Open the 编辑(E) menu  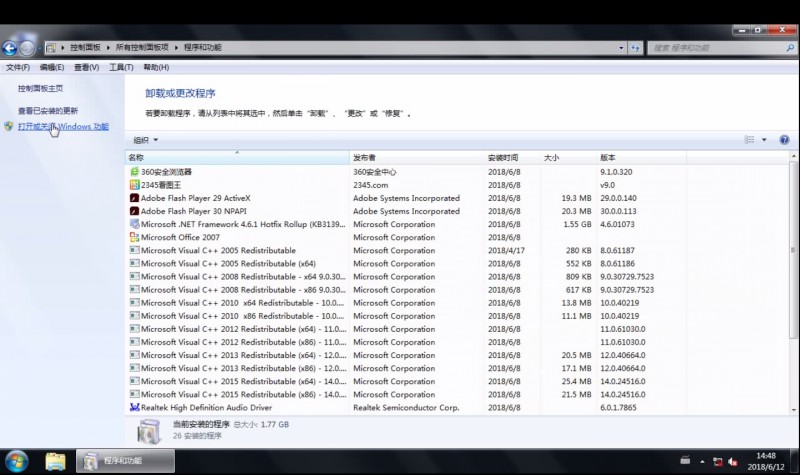point(52,67)
